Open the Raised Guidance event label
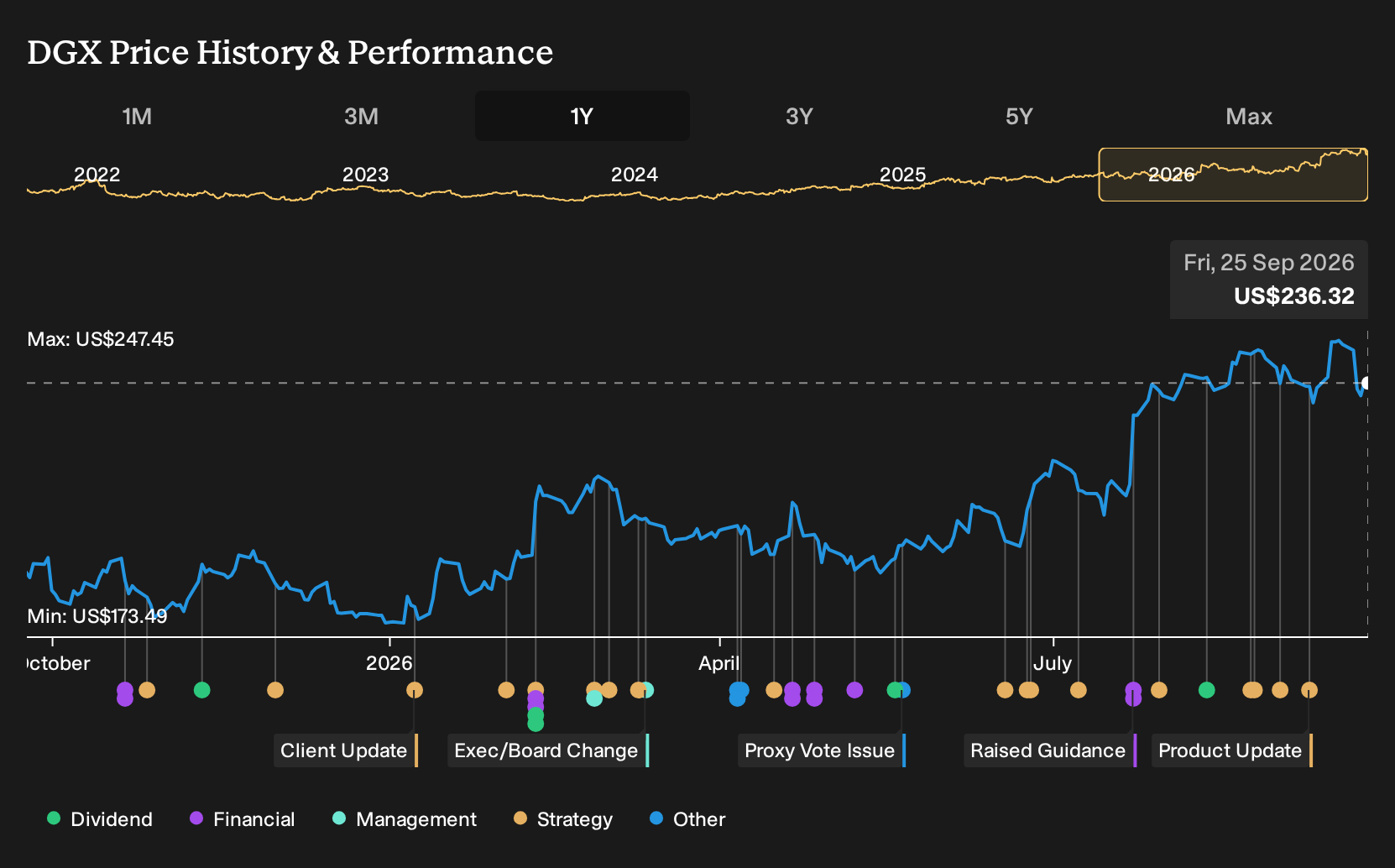This screenshot has height=868, width=1395. point(1050,750)
